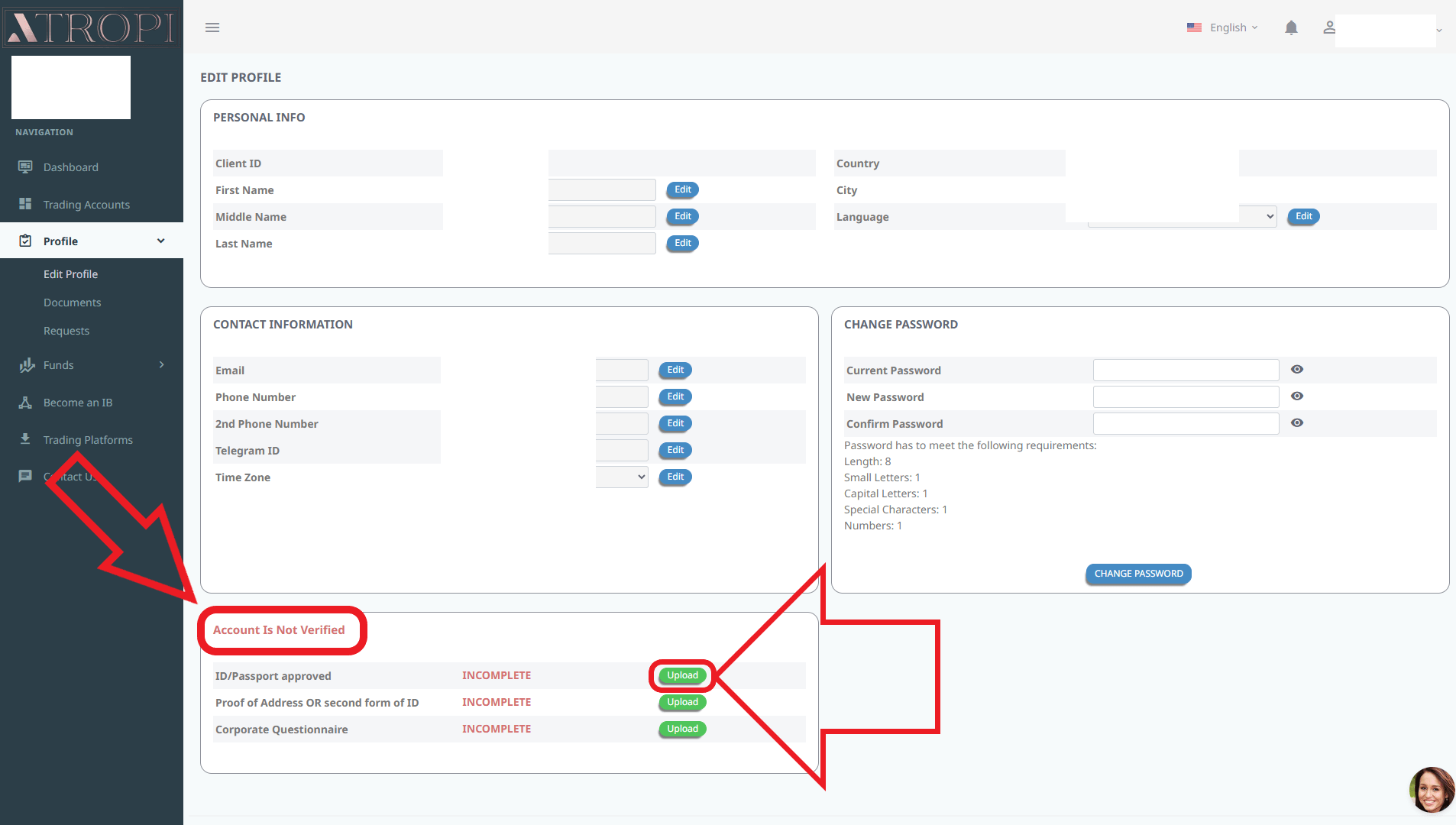Open Requests submenu item
Screen dimensions: 1456x825
pyautogui.click(x=66, y=331)
